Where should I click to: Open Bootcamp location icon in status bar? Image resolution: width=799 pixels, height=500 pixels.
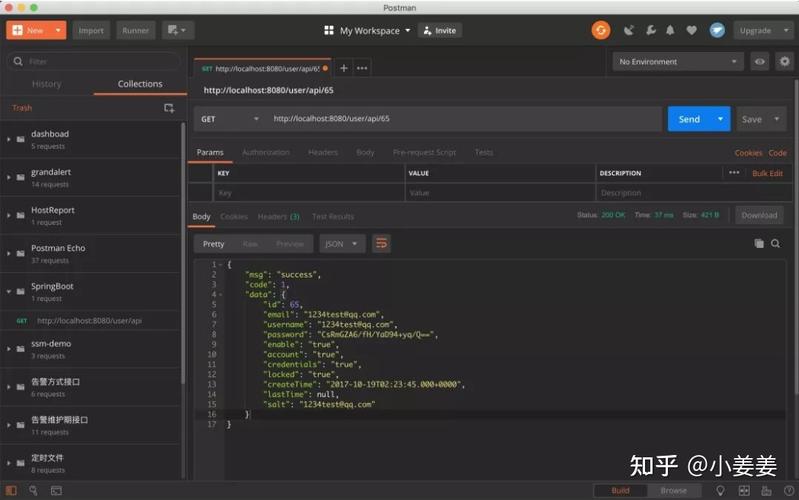coord(720,490)
